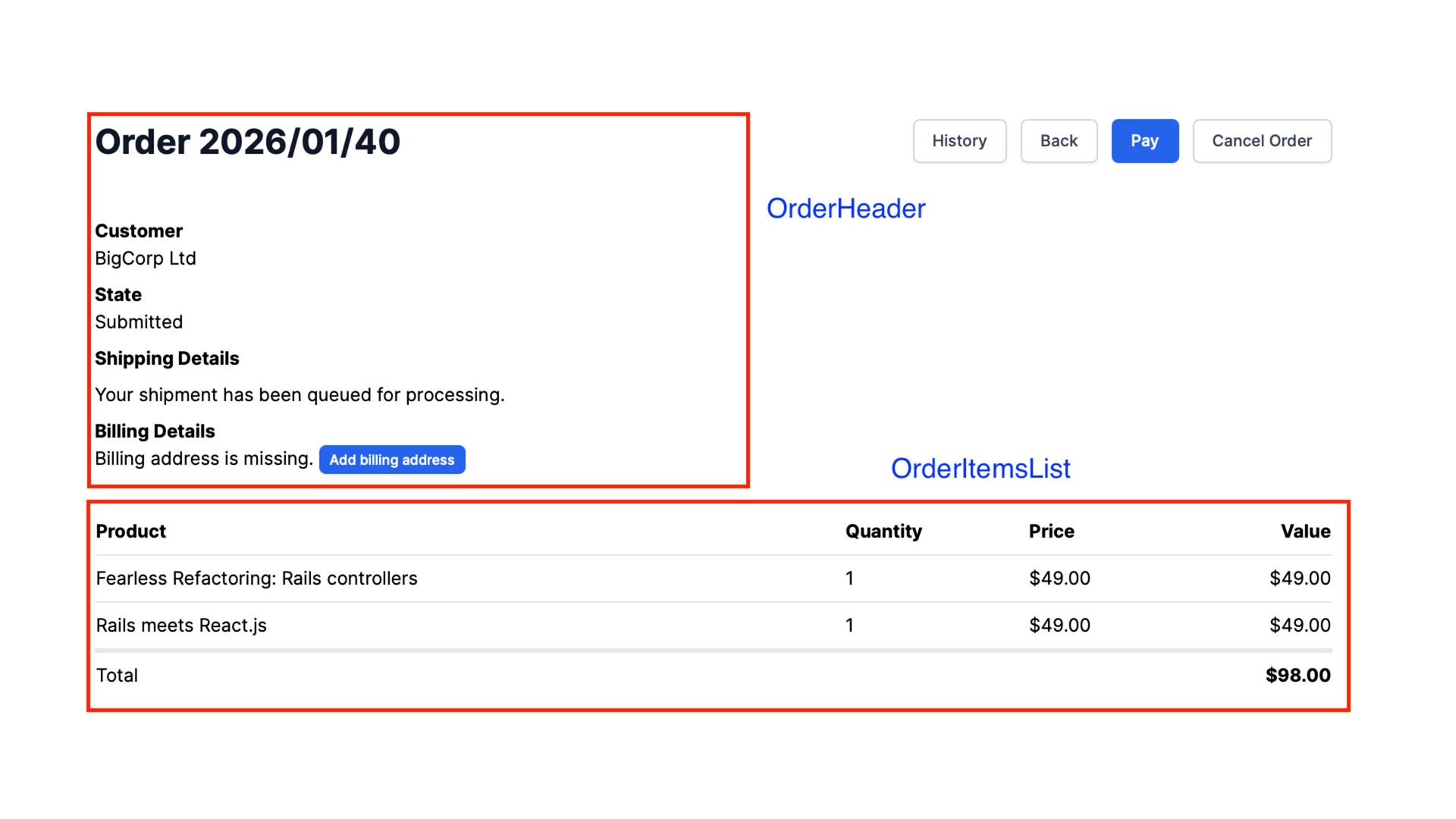Click the $98.00 total value
Screen dimensions: 1456x819
[x=1298, y=676]
